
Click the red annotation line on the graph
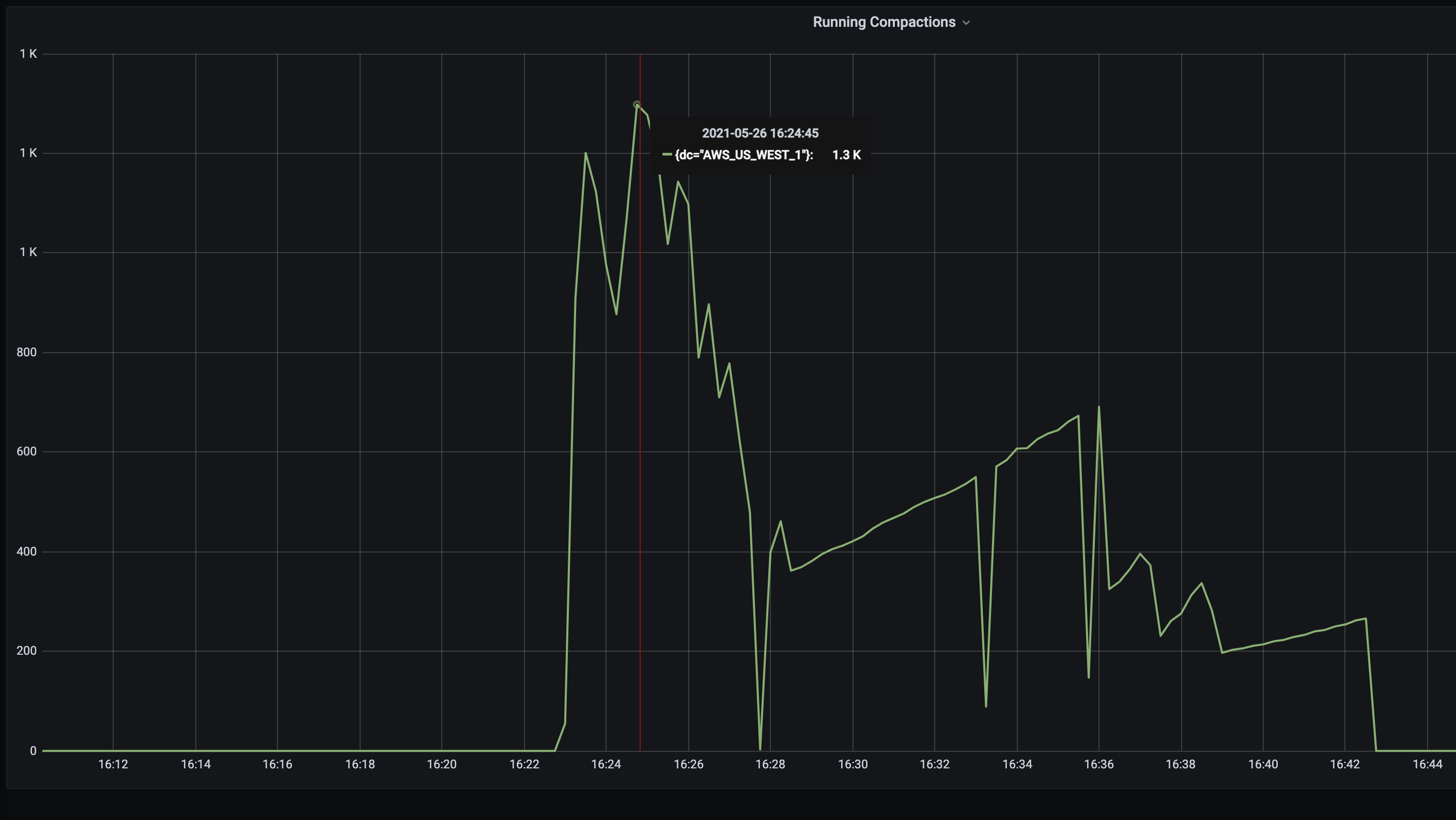click(x=640, y=396)
